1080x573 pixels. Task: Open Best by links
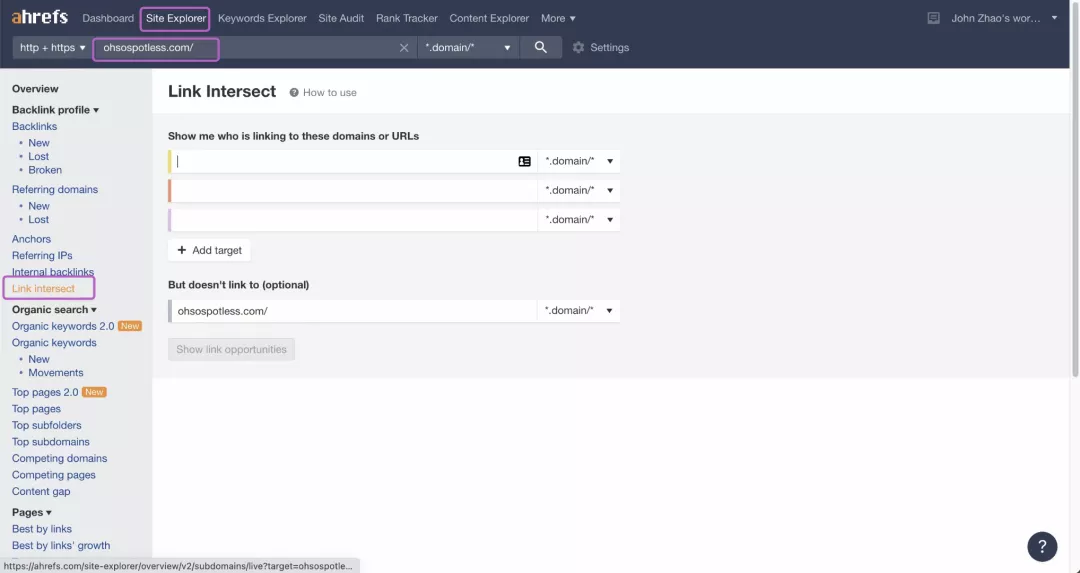click(41, 529)
